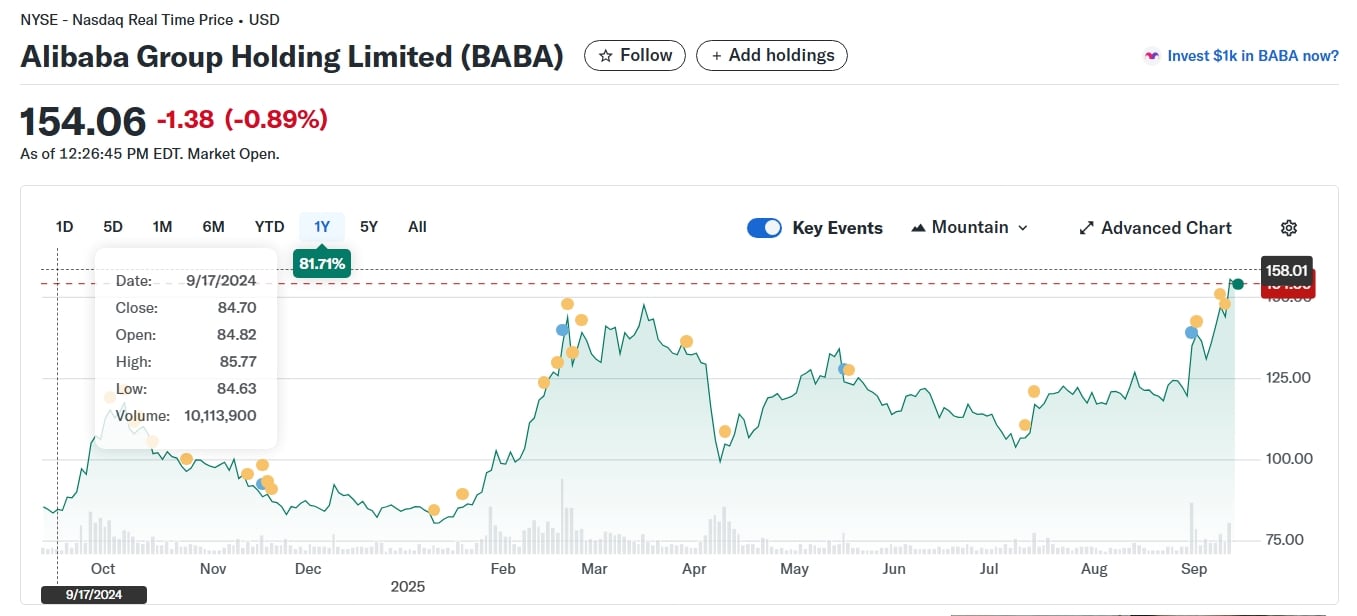Image resolution: width=1357 pixels, height=616 pixels.
Task: Select the 1Y range tab
Action: (x=321, y=227)
